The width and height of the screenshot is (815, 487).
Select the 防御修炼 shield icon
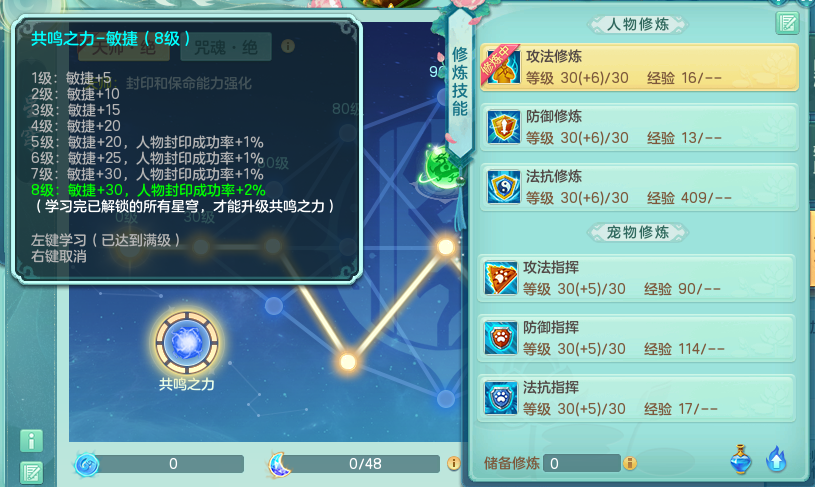coord(504,126)
